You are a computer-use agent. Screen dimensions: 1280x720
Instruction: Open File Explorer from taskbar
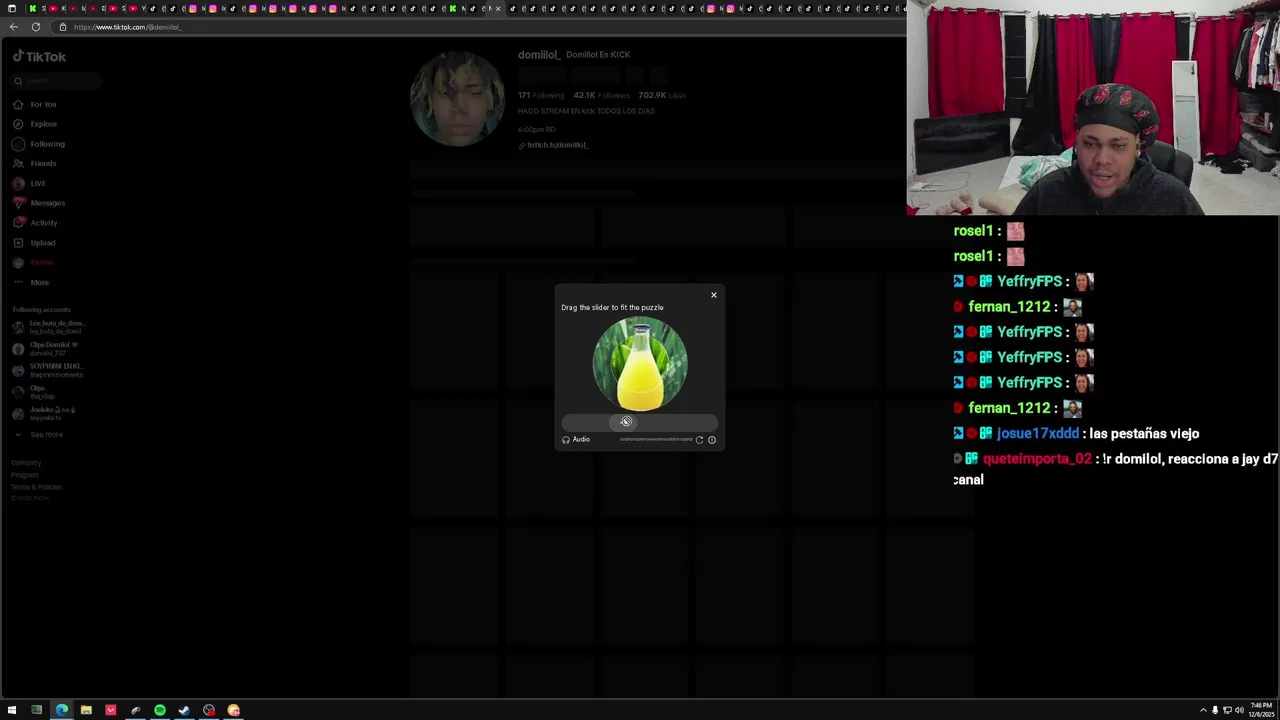coord(86,710)
